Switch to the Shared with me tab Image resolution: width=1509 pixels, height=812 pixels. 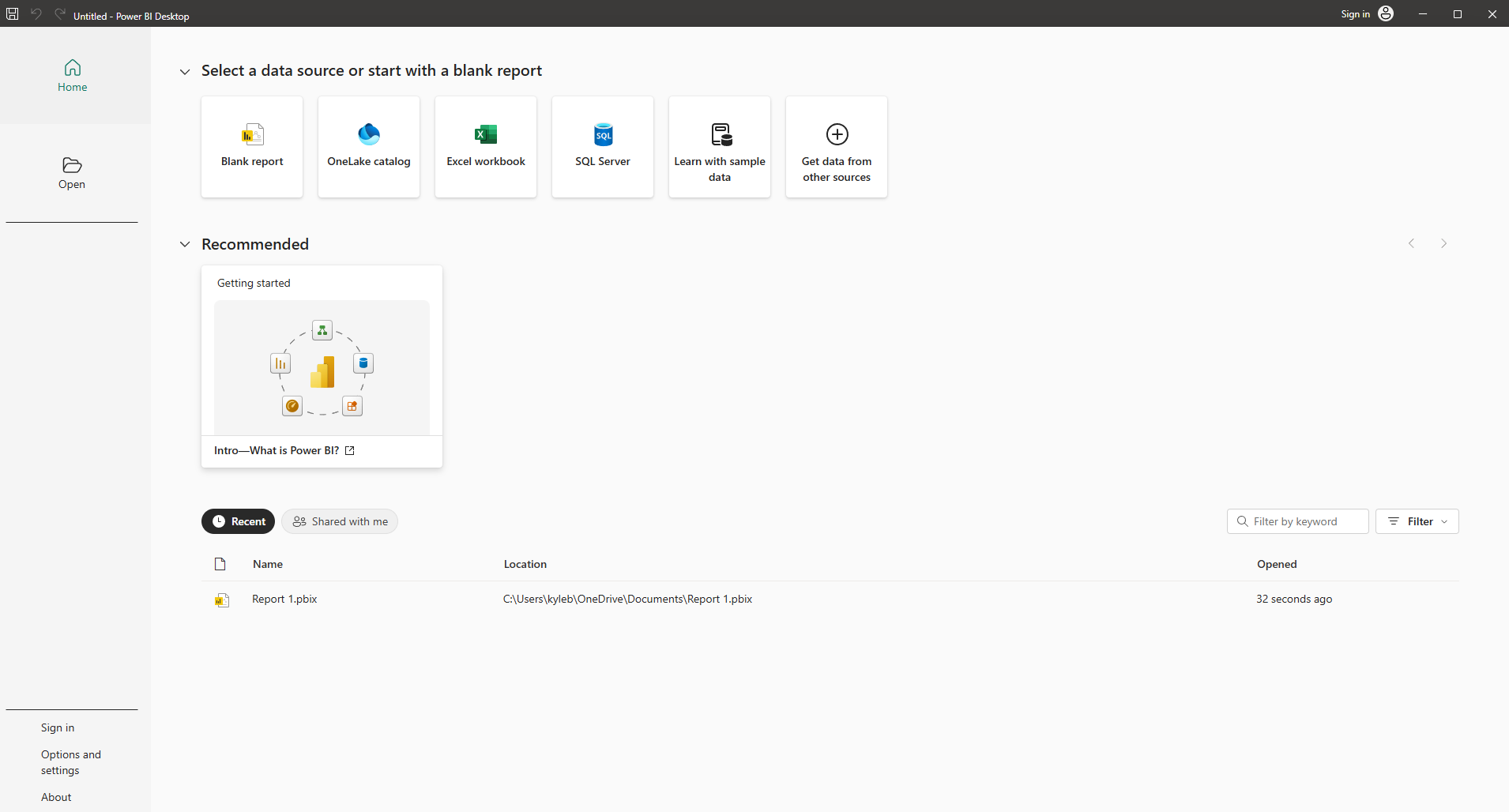[340, 521]
